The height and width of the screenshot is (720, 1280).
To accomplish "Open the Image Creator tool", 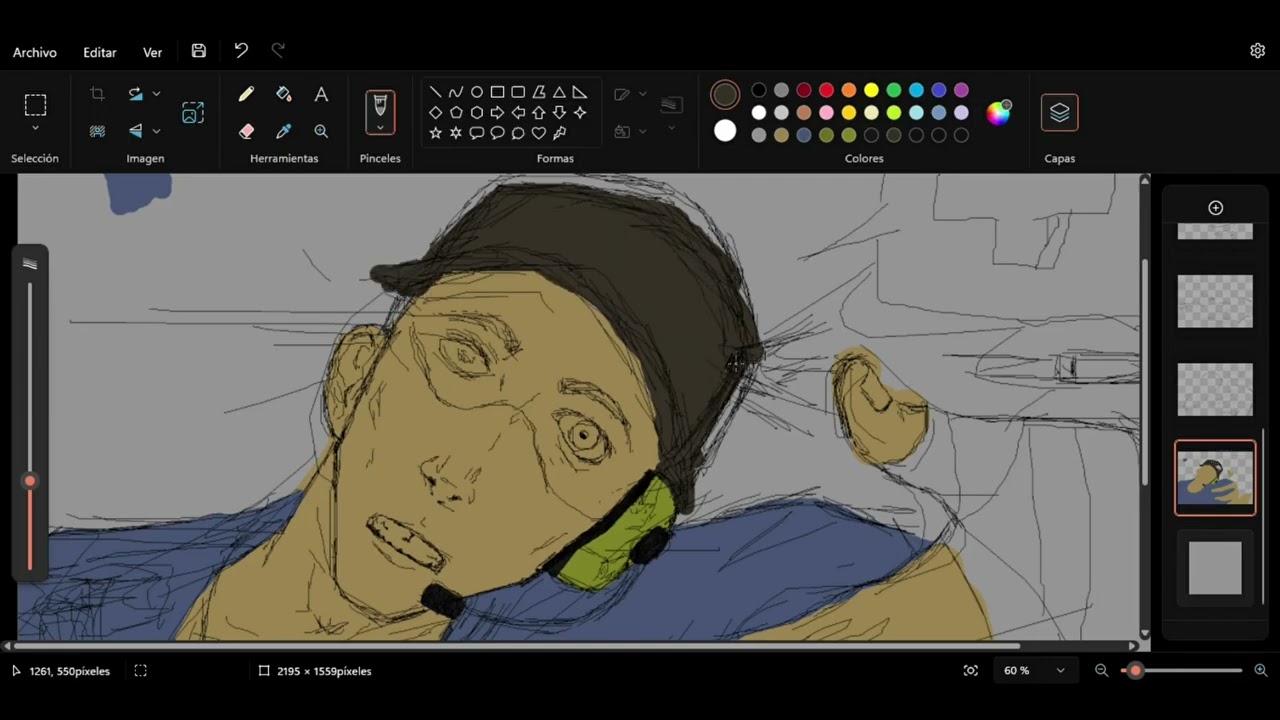I will (193, 113).
